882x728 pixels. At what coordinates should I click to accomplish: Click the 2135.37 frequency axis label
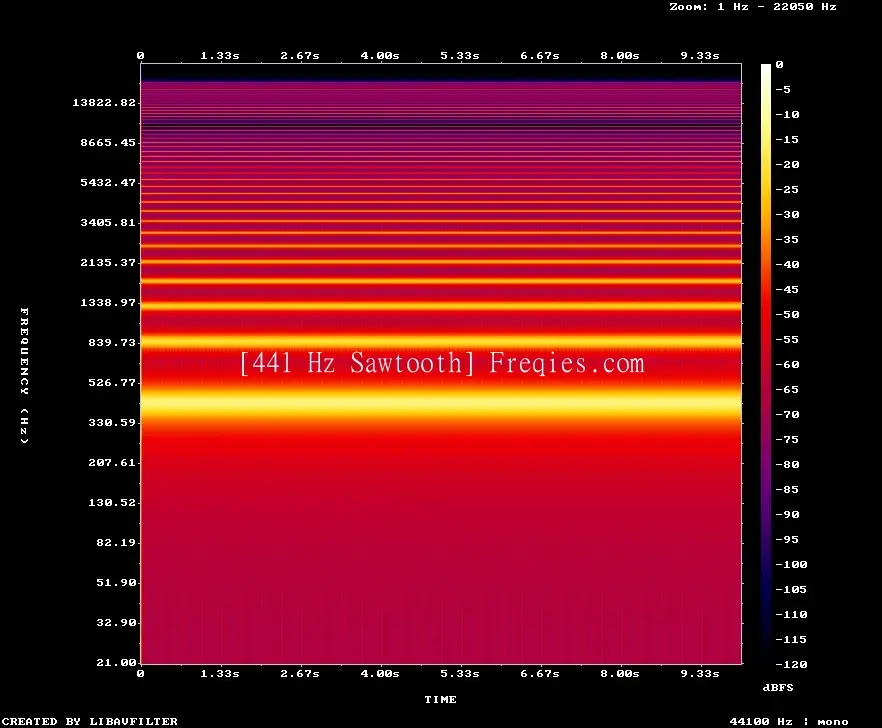(x=108, y=262)
